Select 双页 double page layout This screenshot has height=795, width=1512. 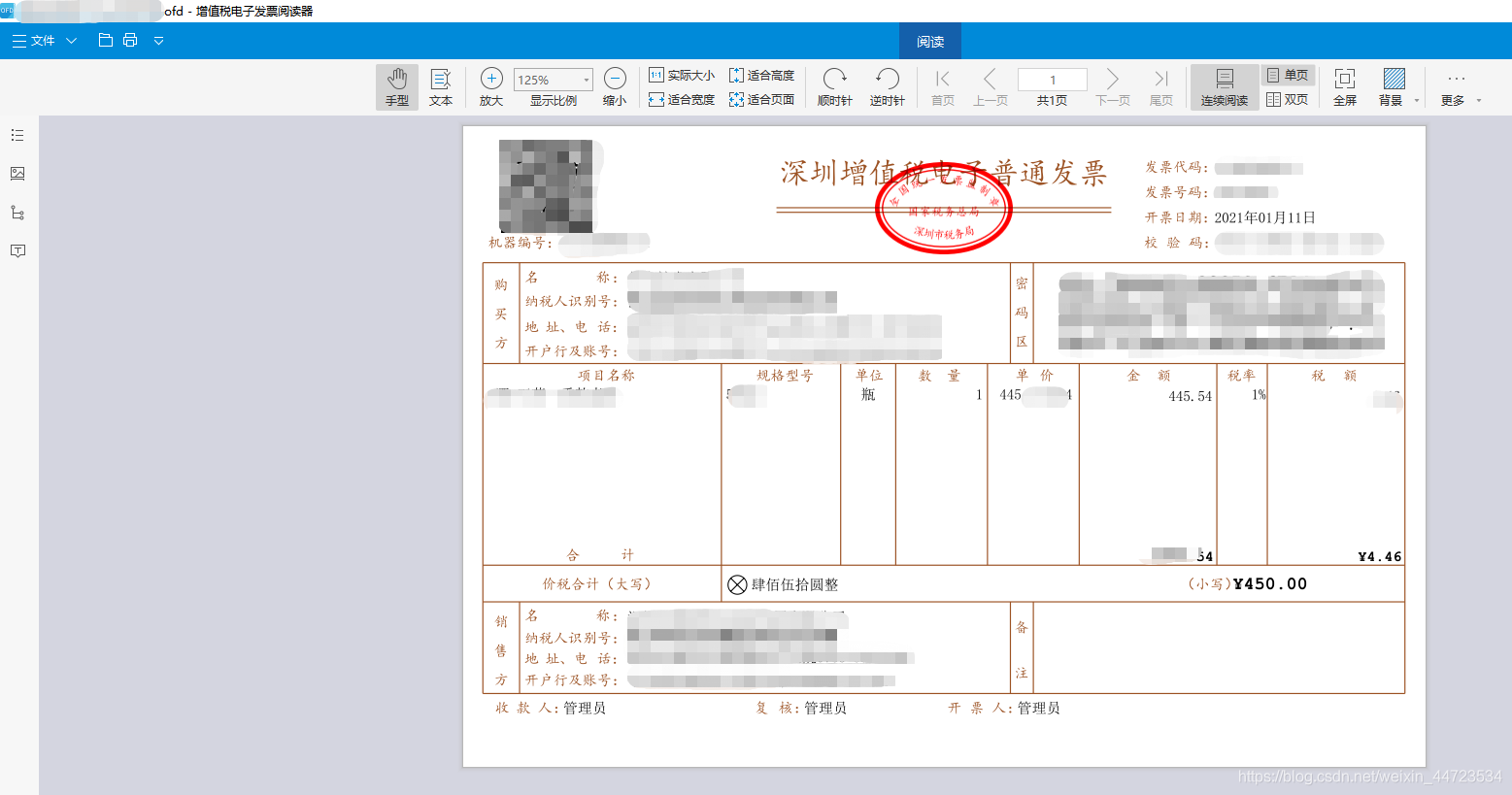coord(1288,99)
